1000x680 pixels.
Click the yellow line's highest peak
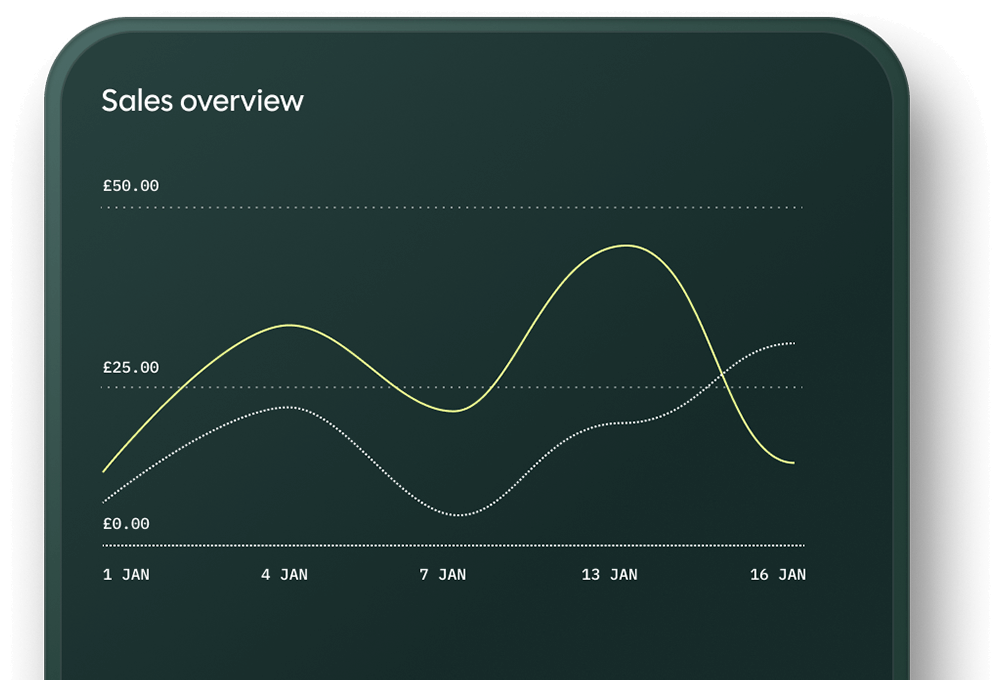626,245
